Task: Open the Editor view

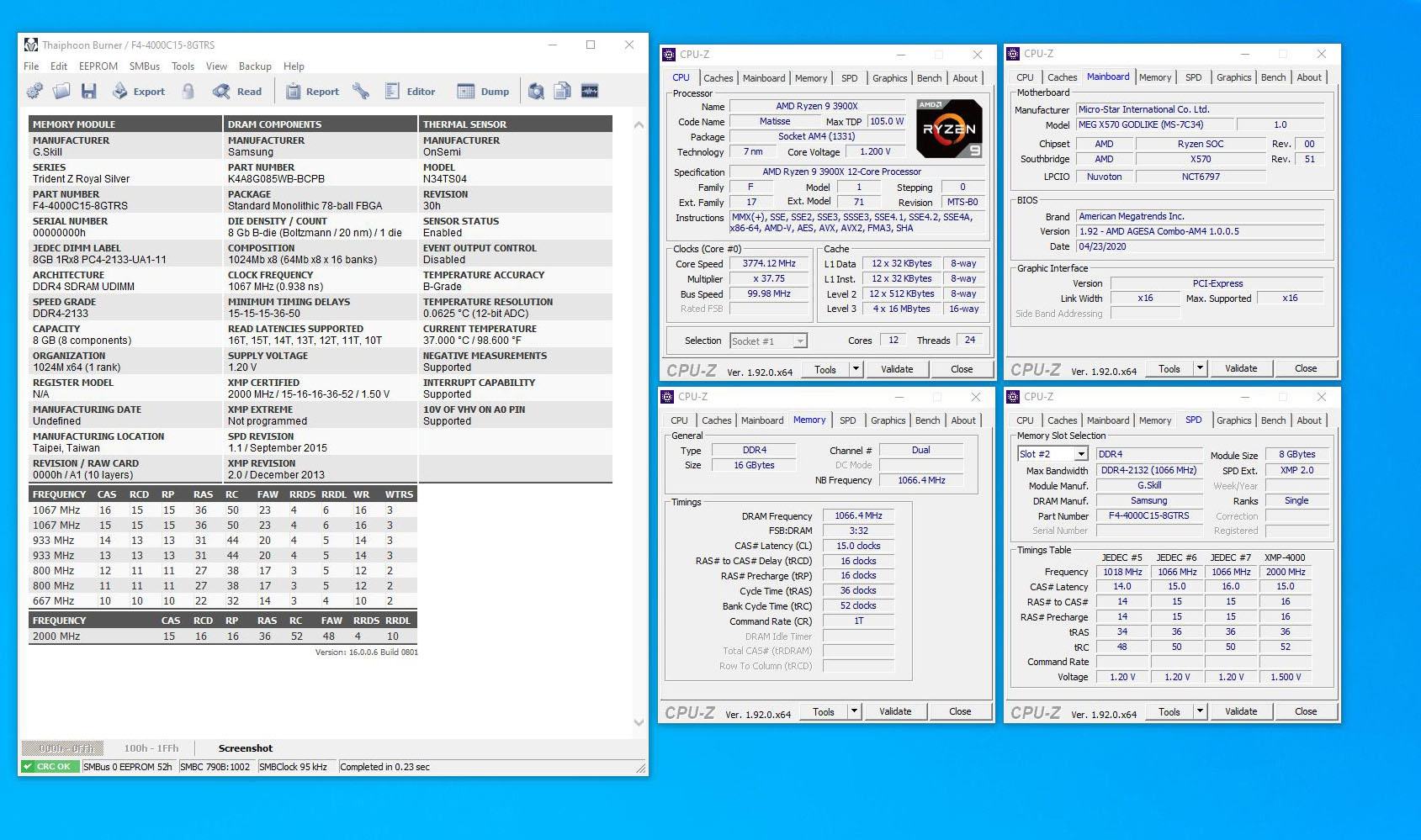Action: [x=411, y=91]
